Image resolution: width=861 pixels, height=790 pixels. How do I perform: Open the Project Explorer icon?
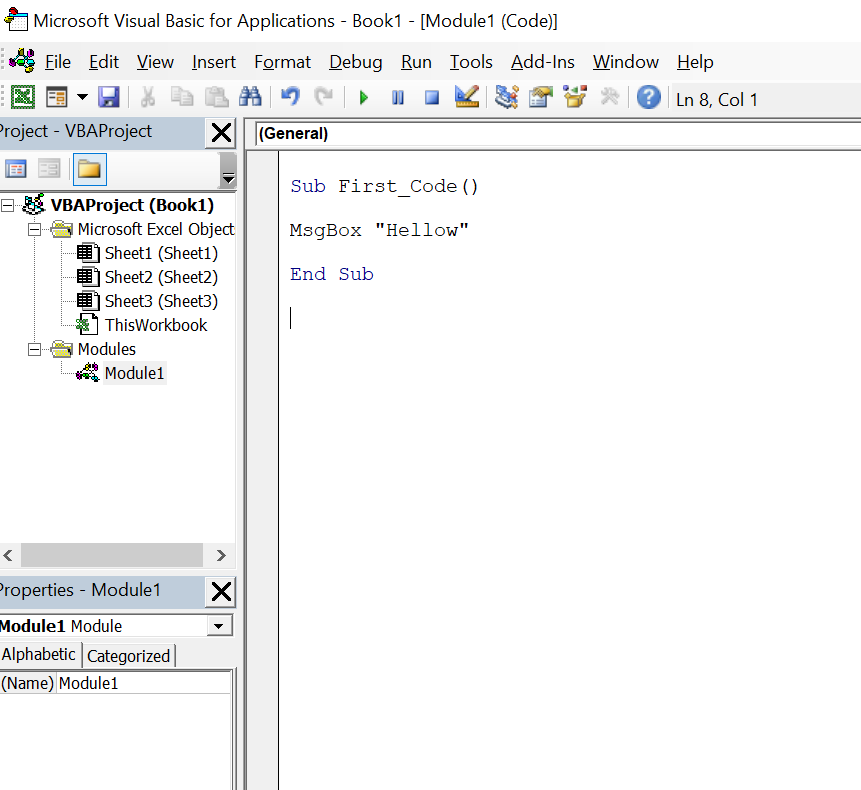pyautogui.click(x=506, y=97)
